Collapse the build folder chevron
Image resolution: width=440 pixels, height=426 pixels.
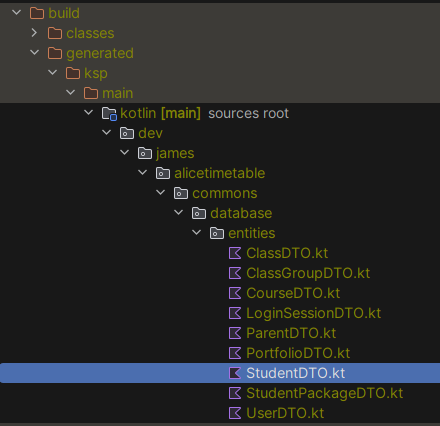click(16, 12)
